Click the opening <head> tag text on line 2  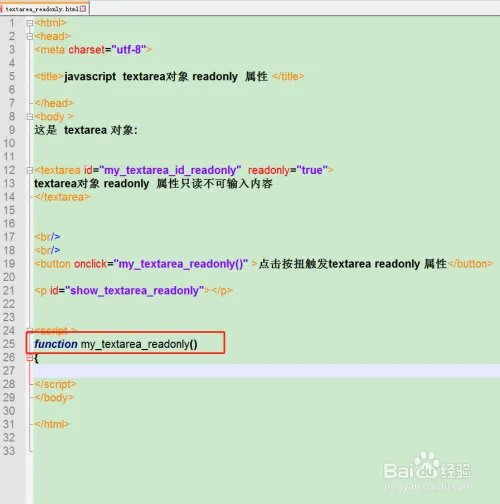(52, 36)
